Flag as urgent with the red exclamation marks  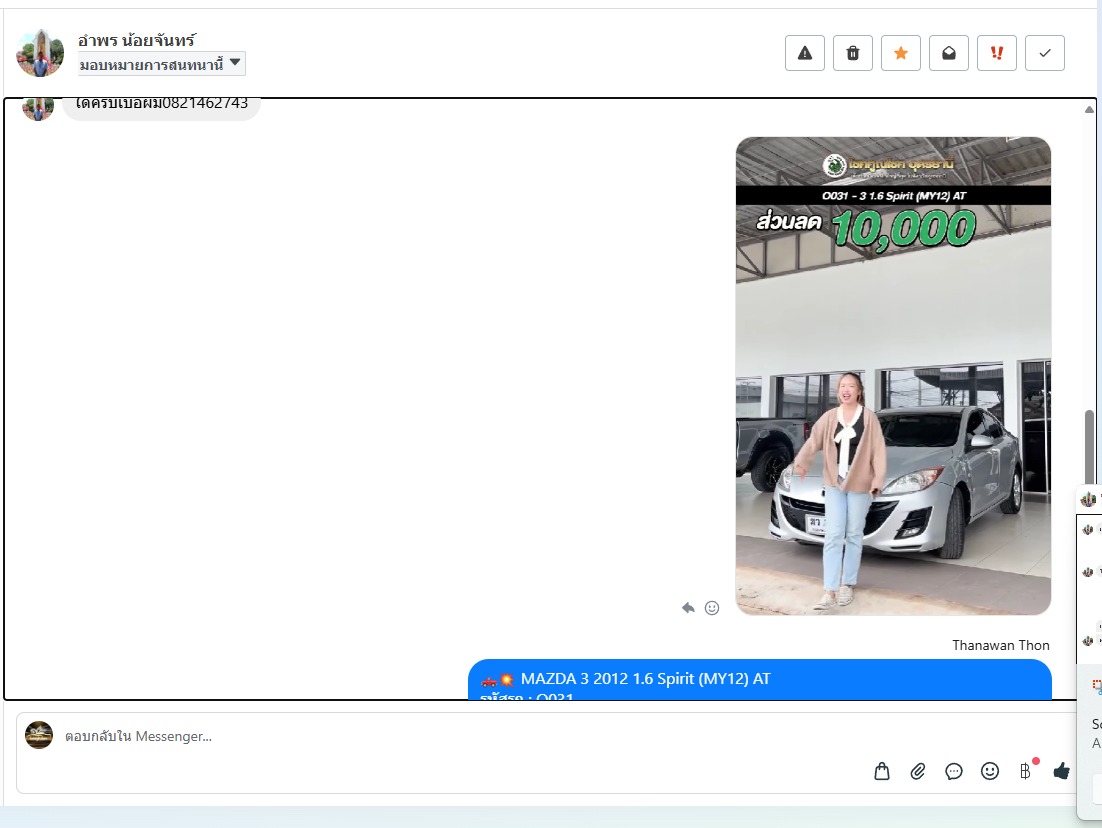996,53
